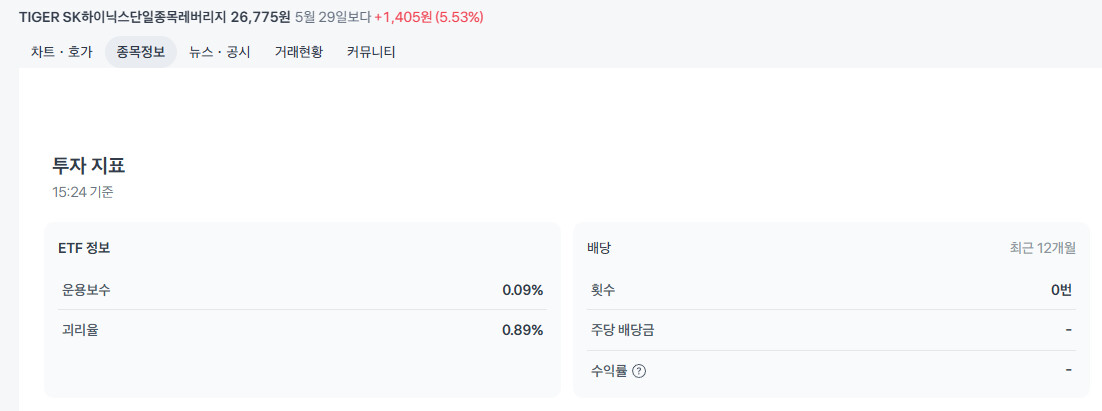Click the 0.09% management fee value

523,289
